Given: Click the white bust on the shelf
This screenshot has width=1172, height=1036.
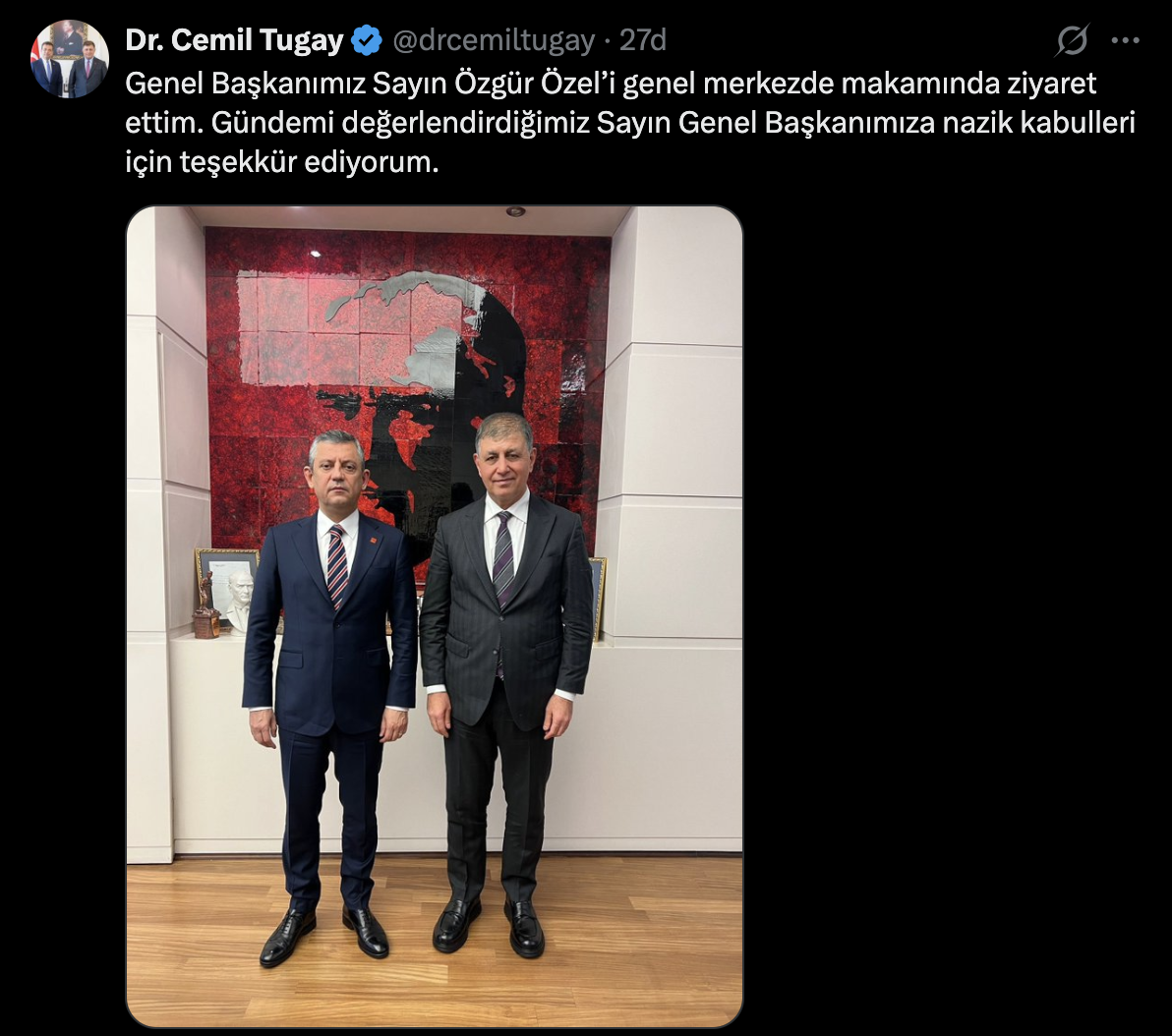Looking at the screenshot, I should coord(240,604).
